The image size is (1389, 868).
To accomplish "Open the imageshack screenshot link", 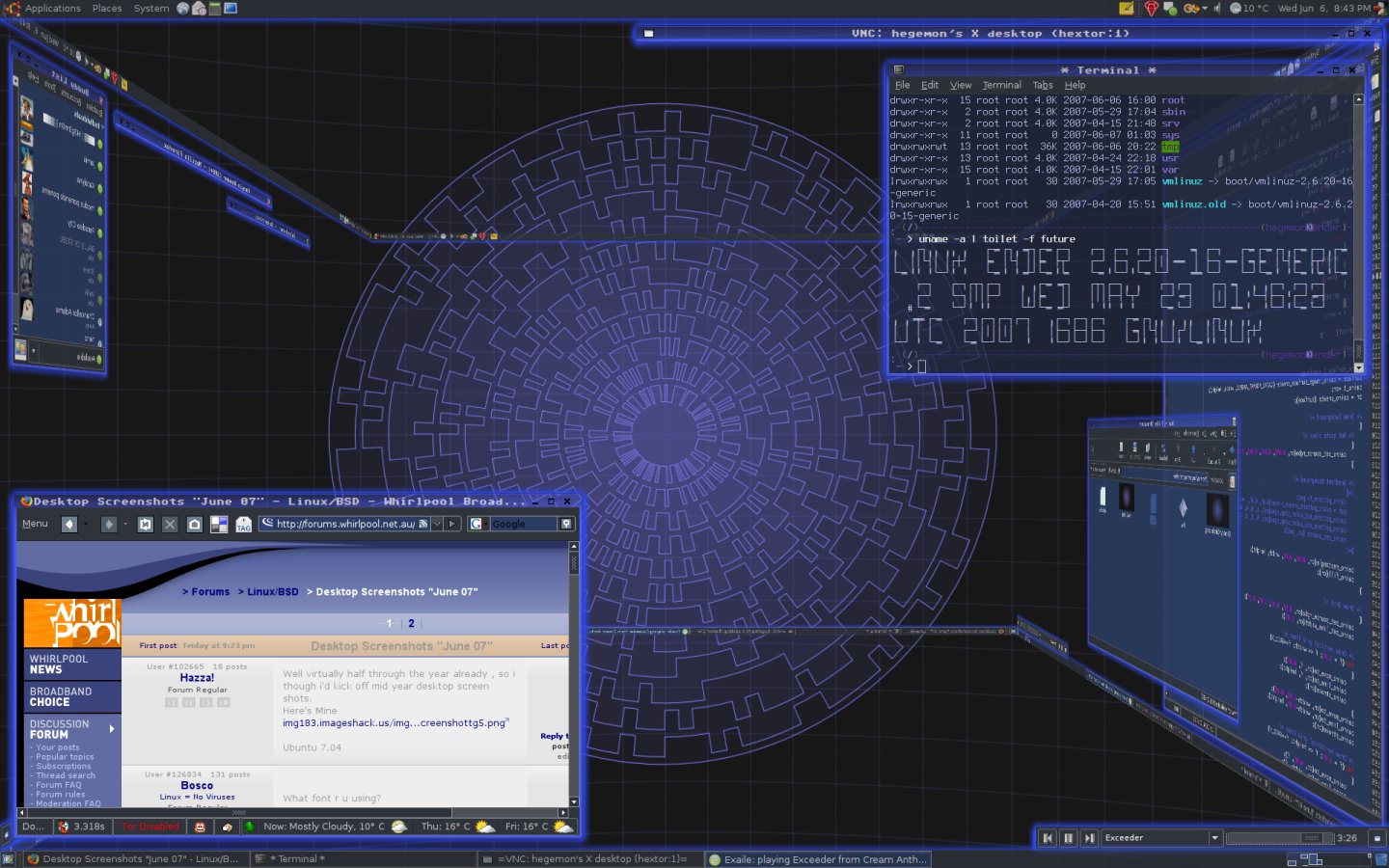I will pyautogui.click(x=395, y=723).
